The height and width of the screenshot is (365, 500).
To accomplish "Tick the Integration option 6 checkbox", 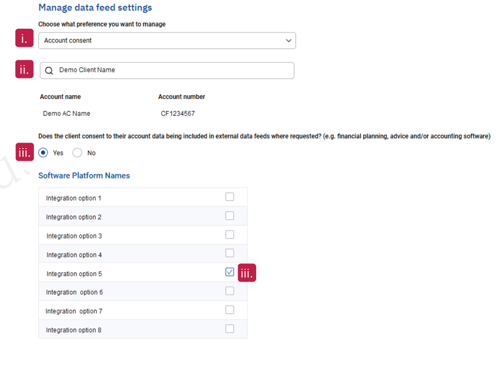I will [230, 291].
